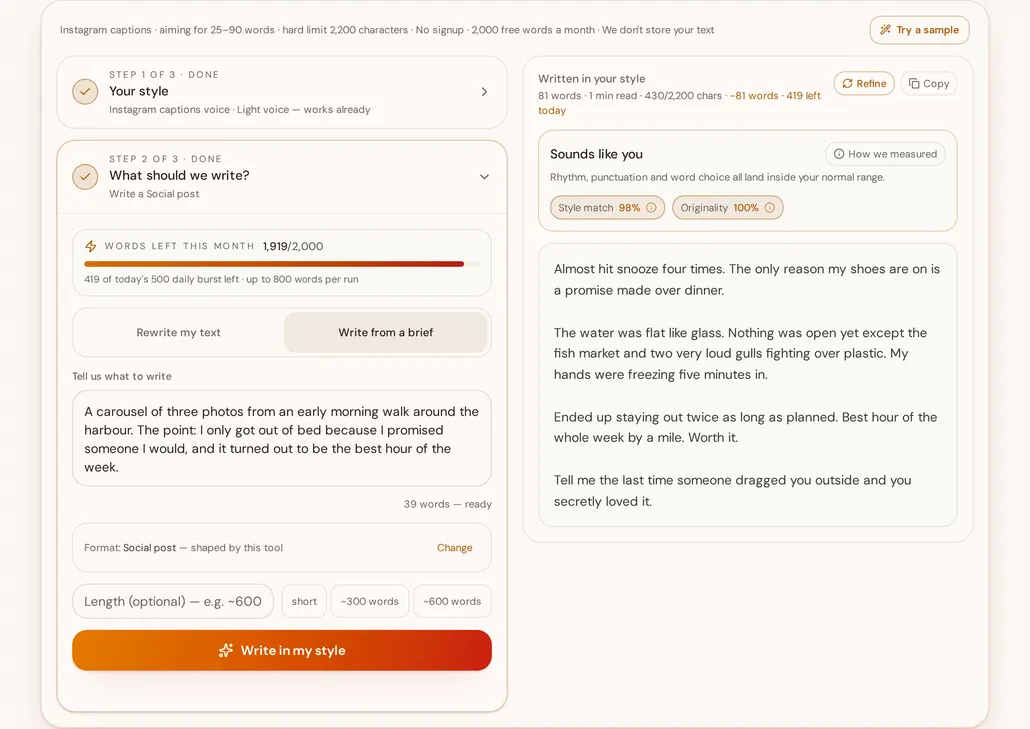Choose the ~600 words preset
1030x729 pixels.
pos(452,601)
